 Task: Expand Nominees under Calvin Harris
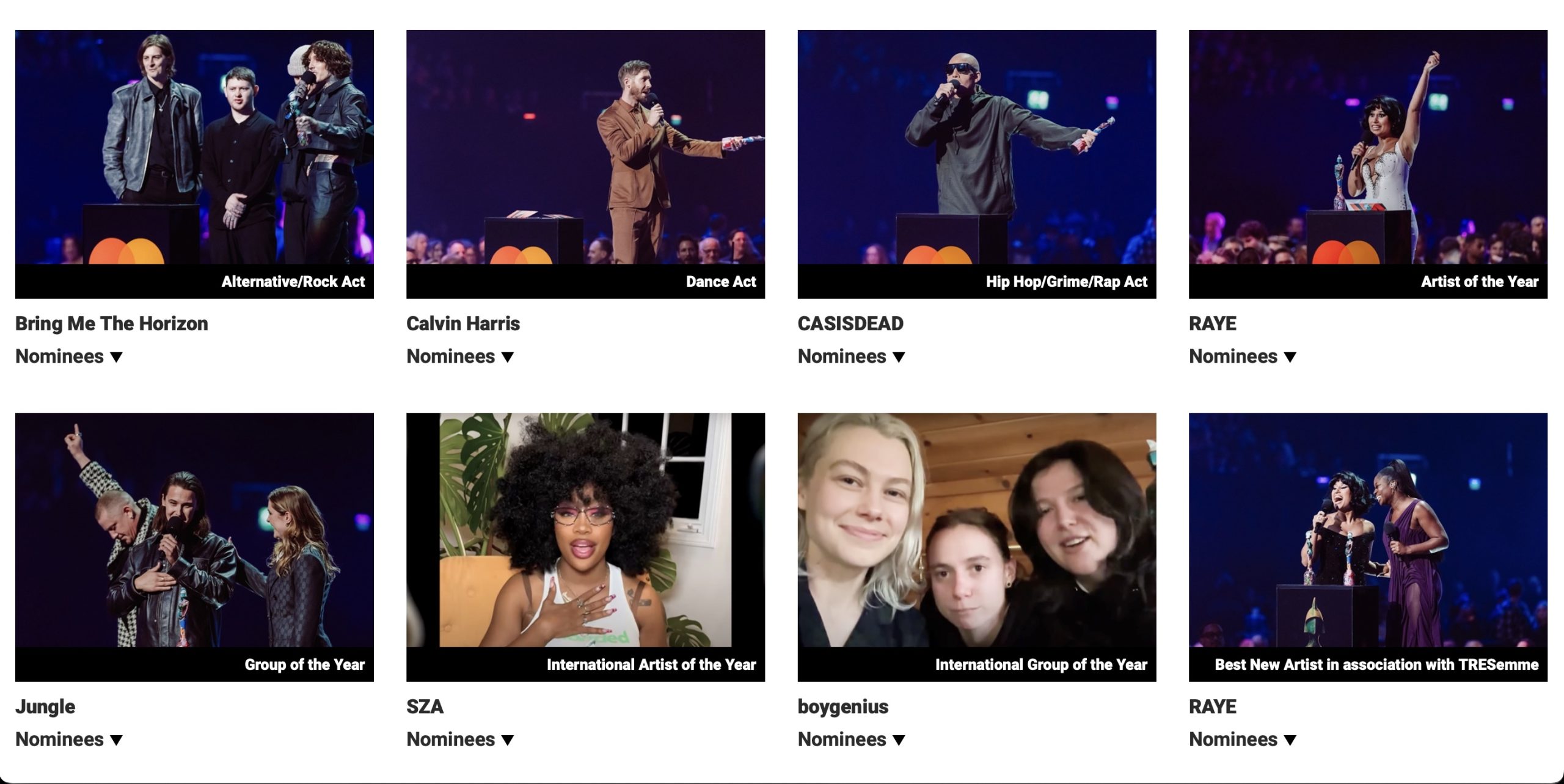(x=460, y=356)
